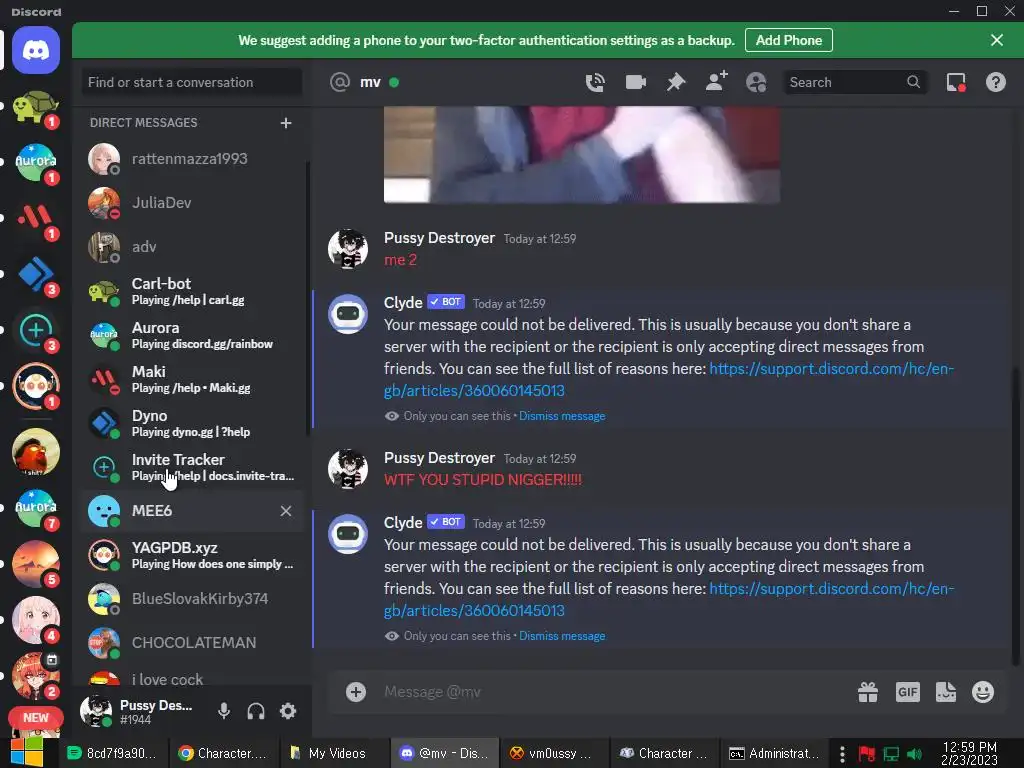
Task: Click the system tray volume icon
Action: coord(914,754)
